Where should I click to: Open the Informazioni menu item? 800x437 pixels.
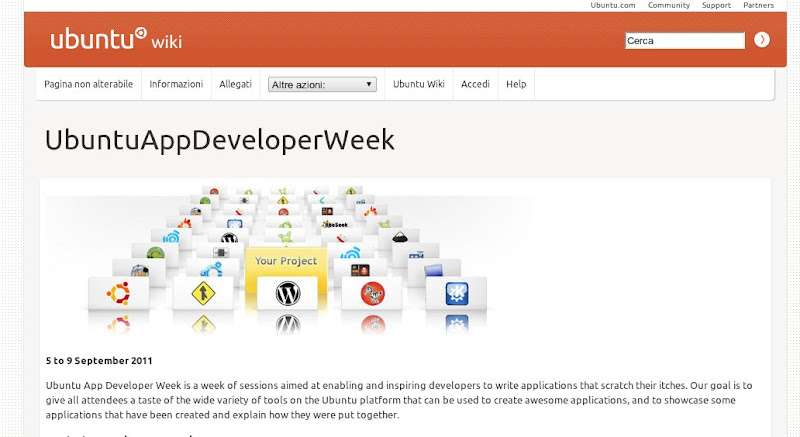click(176, 84)
